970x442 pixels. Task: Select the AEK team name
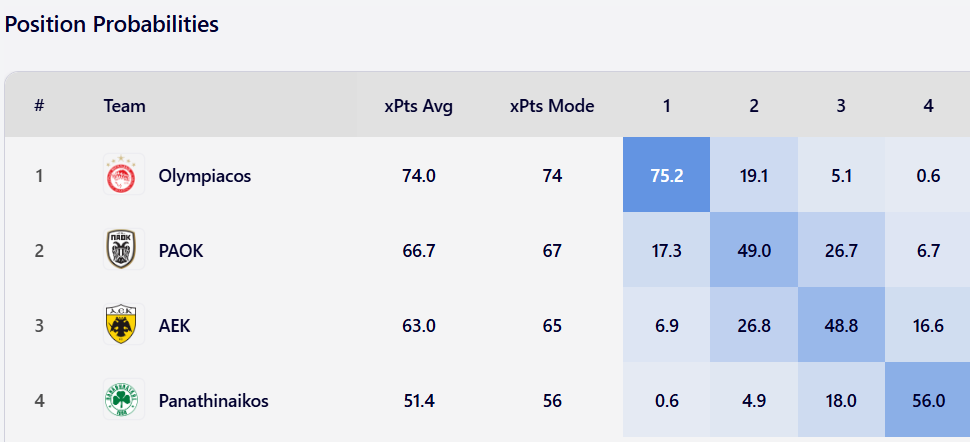tap(174, 326)
